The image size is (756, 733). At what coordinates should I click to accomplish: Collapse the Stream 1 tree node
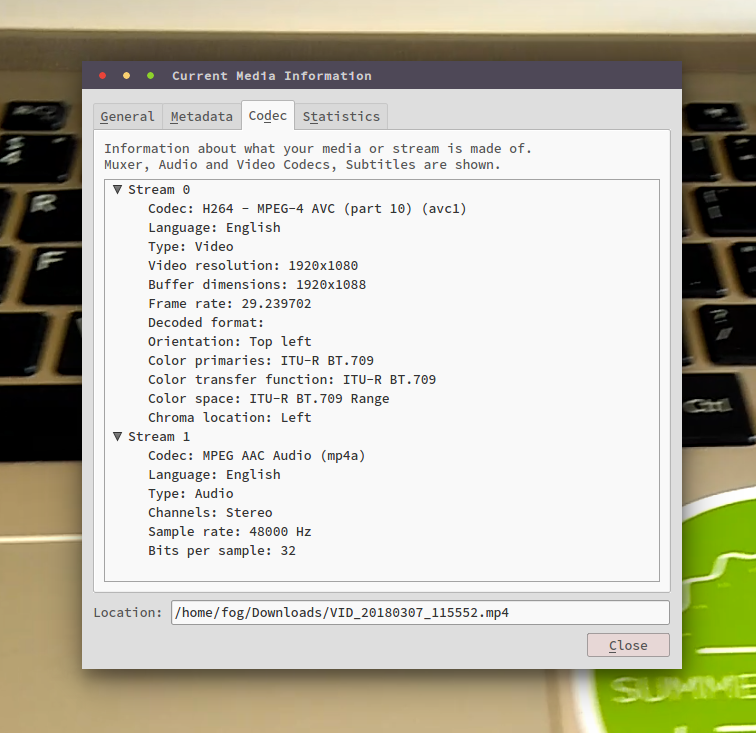click(x=118, y=436)
